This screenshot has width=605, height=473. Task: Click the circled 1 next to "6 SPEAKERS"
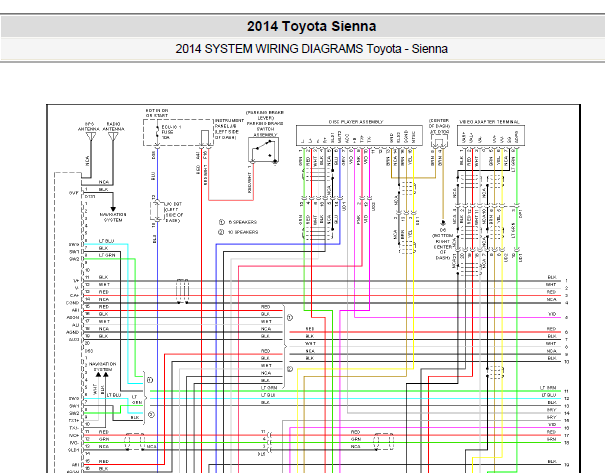point(221,222)
